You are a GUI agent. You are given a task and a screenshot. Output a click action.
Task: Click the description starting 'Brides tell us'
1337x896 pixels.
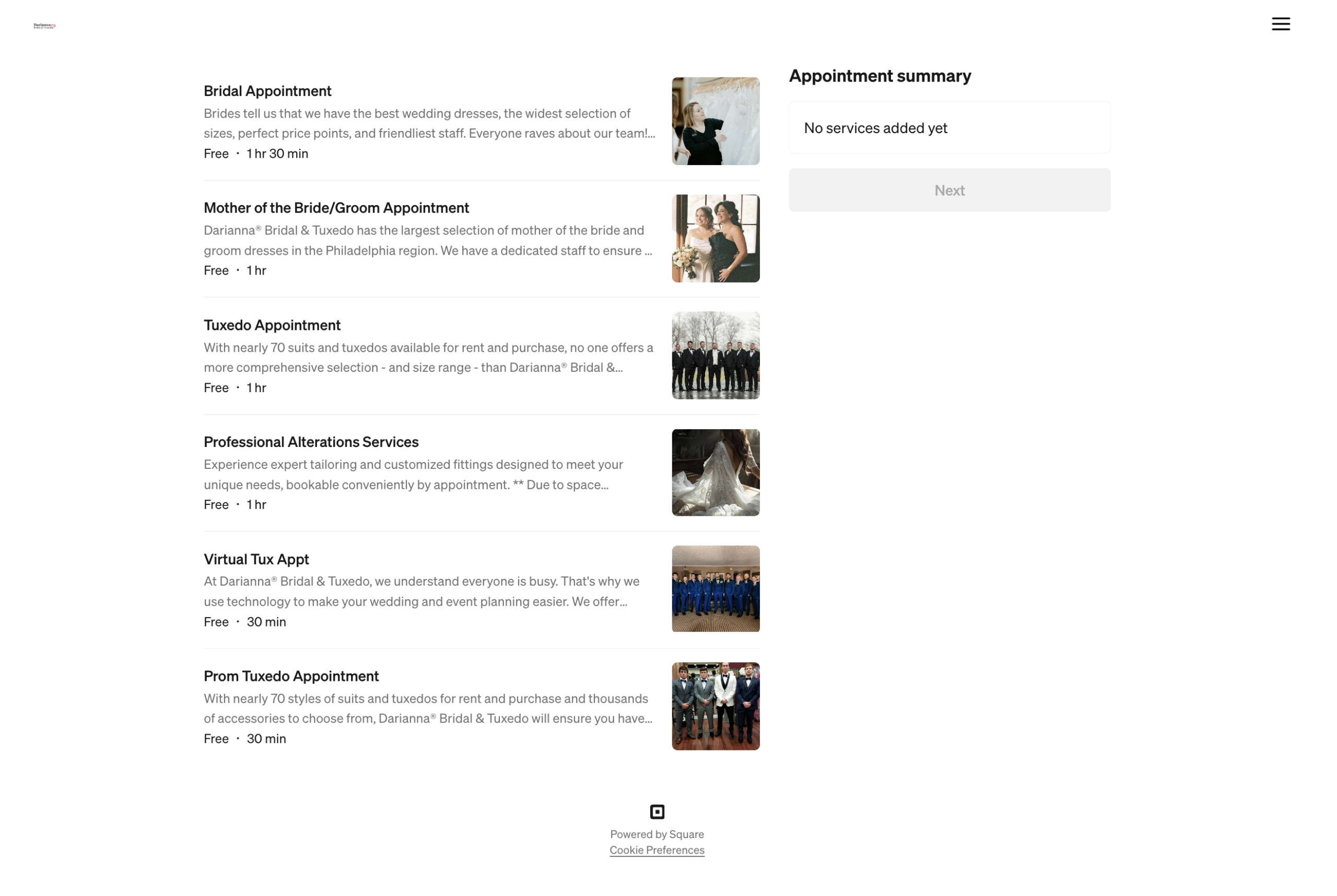coord(429,123)
